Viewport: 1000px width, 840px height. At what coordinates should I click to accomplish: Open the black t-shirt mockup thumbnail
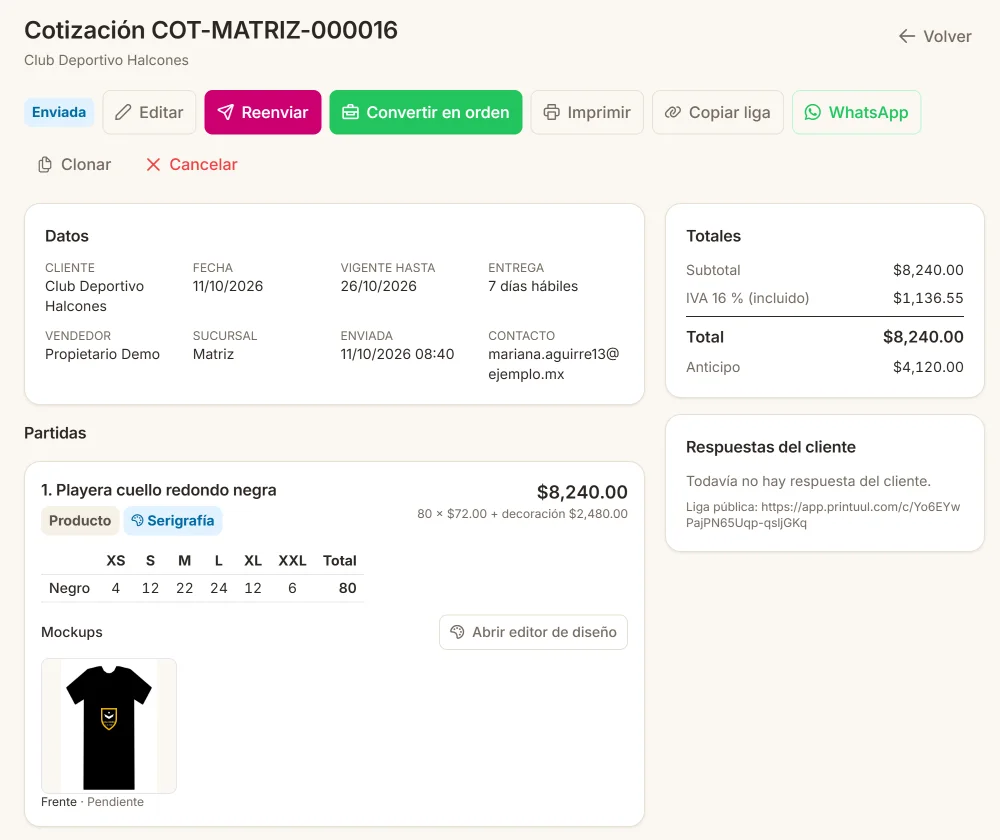(x=109, y=726)
